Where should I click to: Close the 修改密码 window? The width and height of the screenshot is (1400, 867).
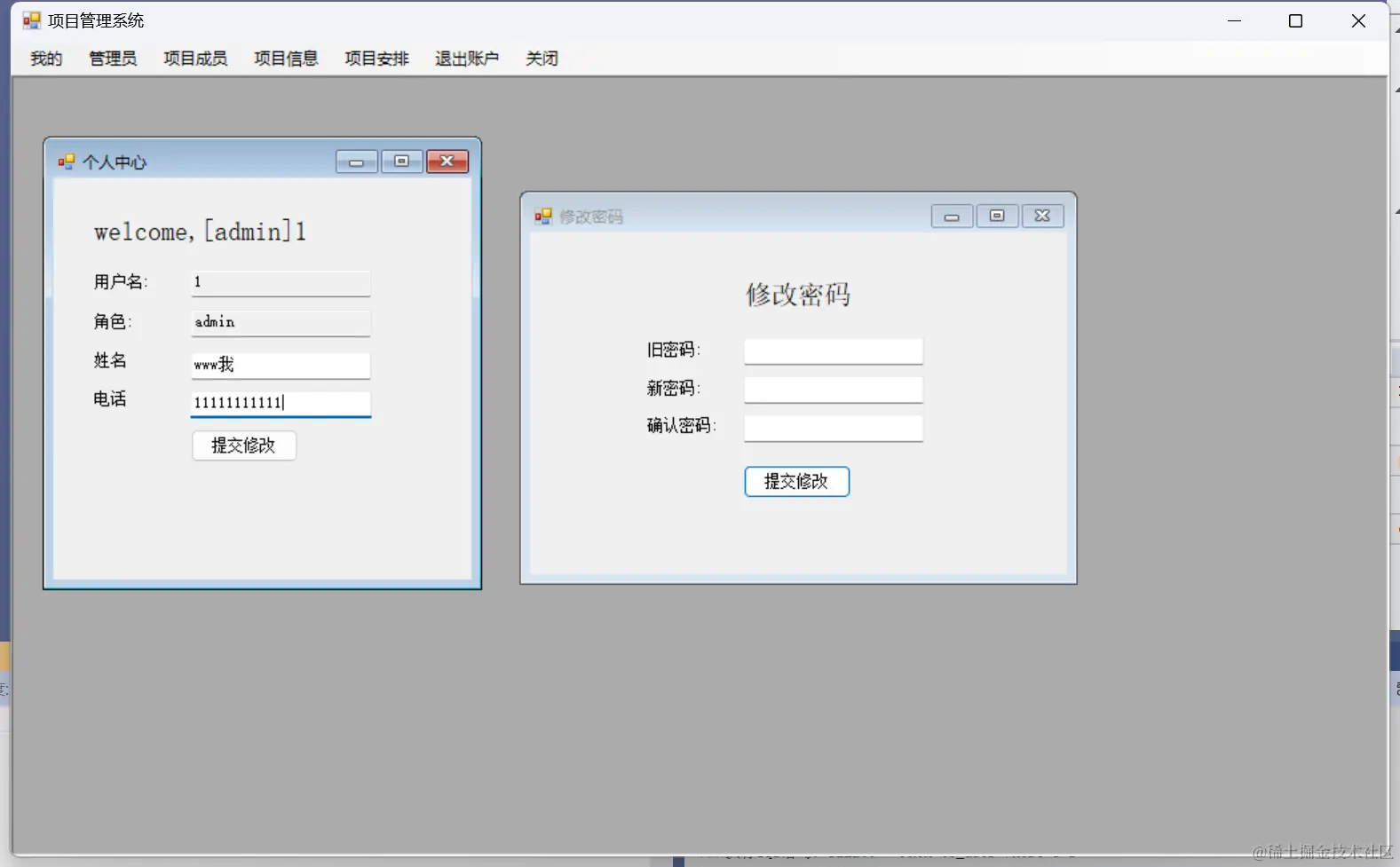pyautogui.click(x=1042, y=217)
